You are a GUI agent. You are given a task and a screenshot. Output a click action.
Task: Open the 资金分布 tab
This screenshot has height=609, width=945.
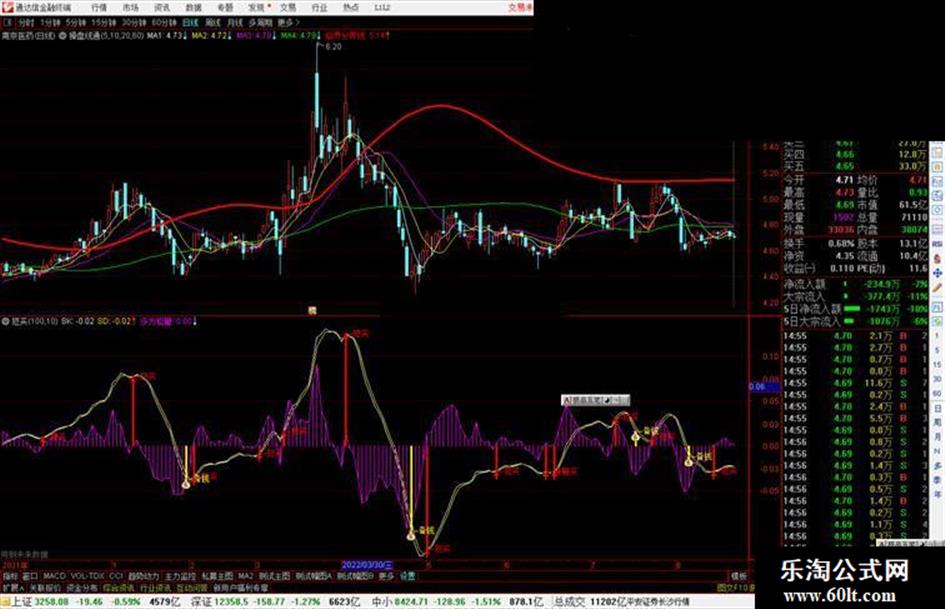click(x=82, y=587)
